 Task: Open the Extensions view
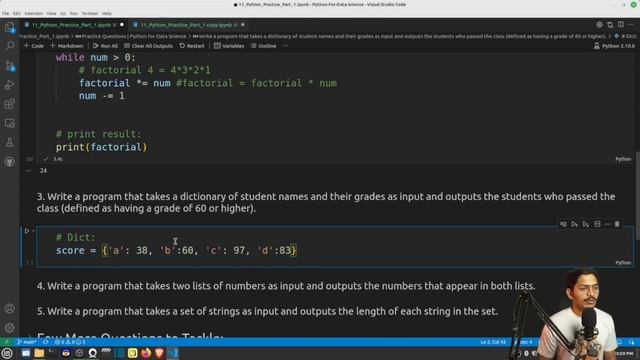tap(9, 104)
